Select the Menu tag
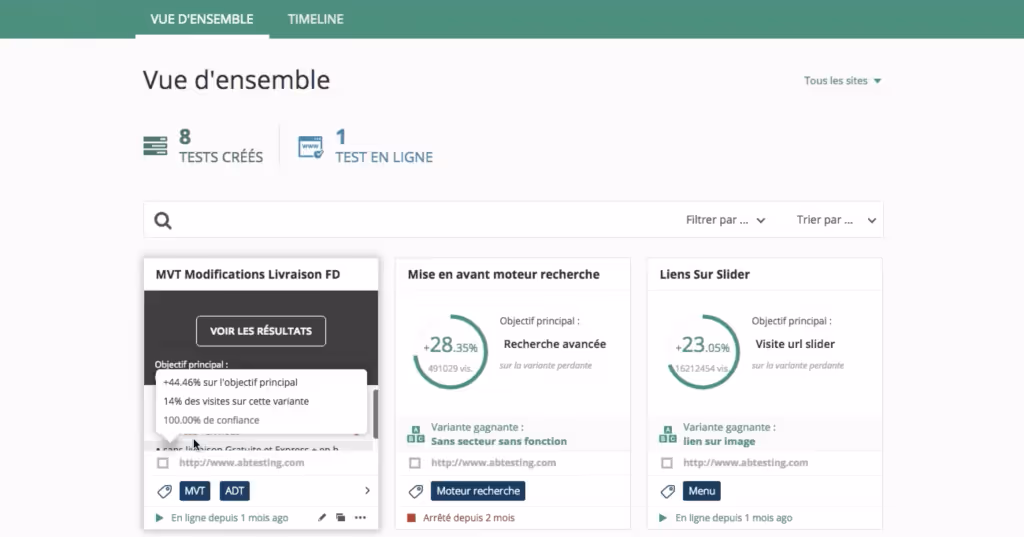Image resolution: width=1024 pixels, height=537 pixels. click(702, 491)
